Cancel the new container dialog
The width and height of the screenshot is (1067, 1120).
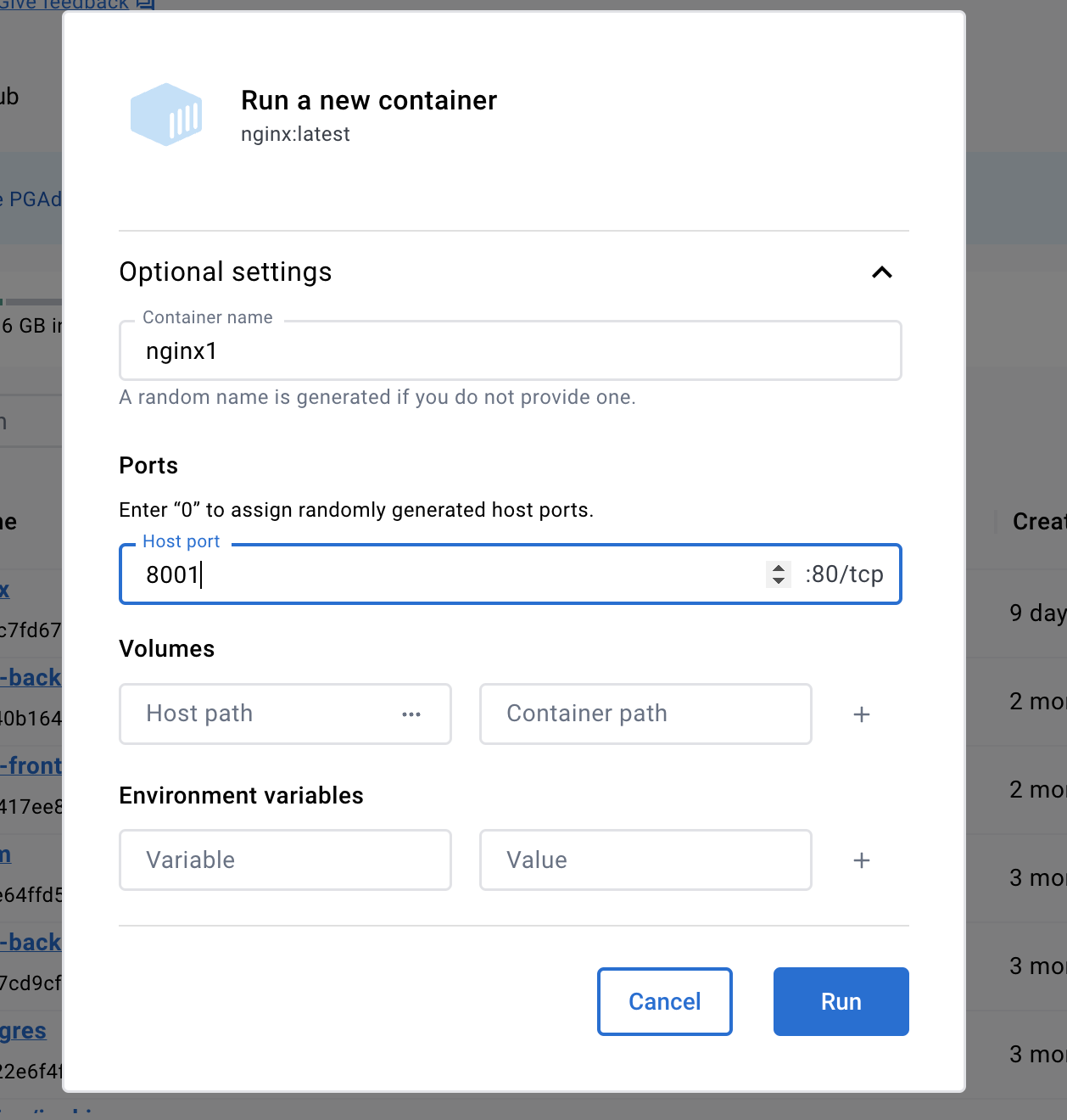[x=665, y=1001]
